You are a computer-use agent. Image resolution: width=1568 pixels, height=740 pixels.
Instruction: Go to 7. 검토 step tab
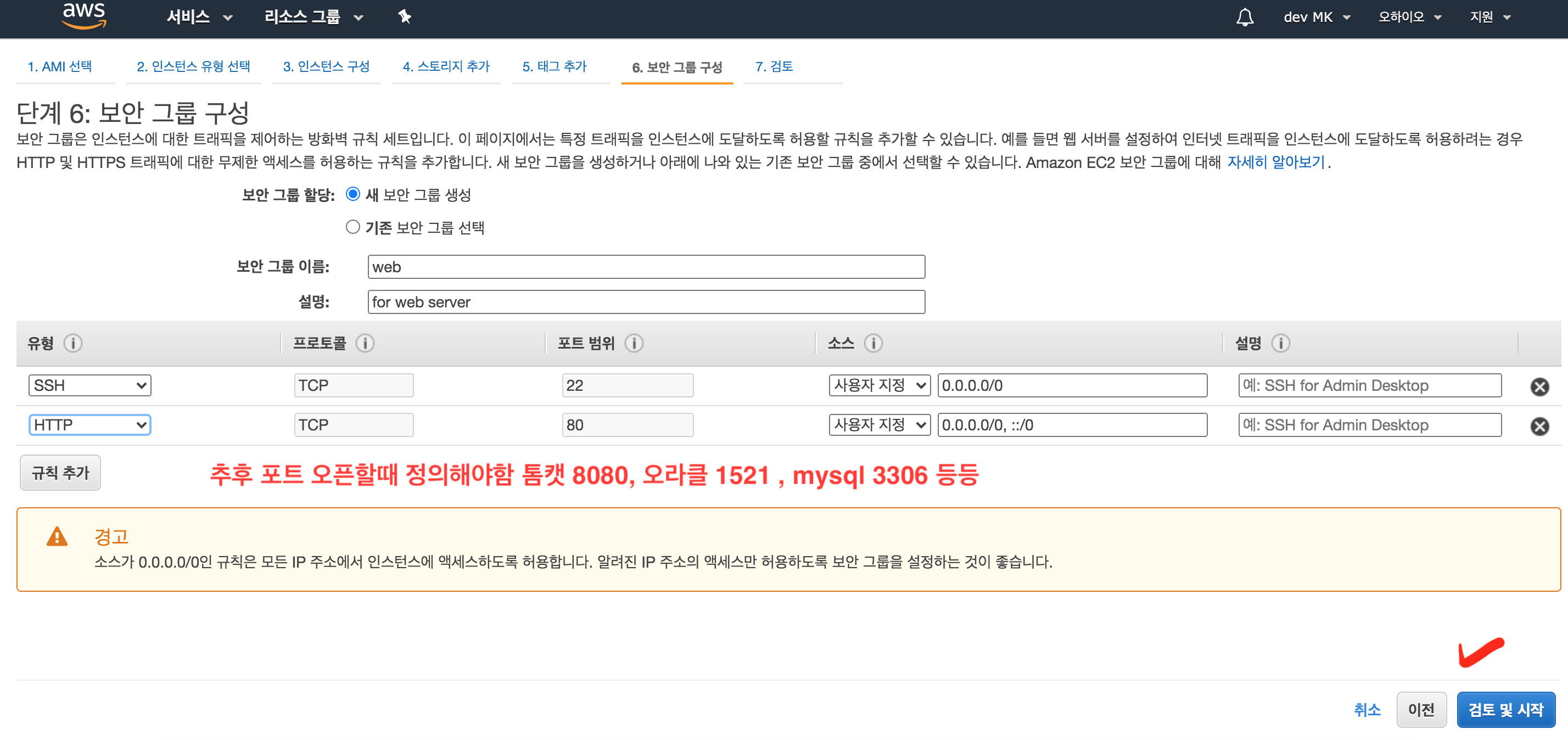click(x=774, y=66)
